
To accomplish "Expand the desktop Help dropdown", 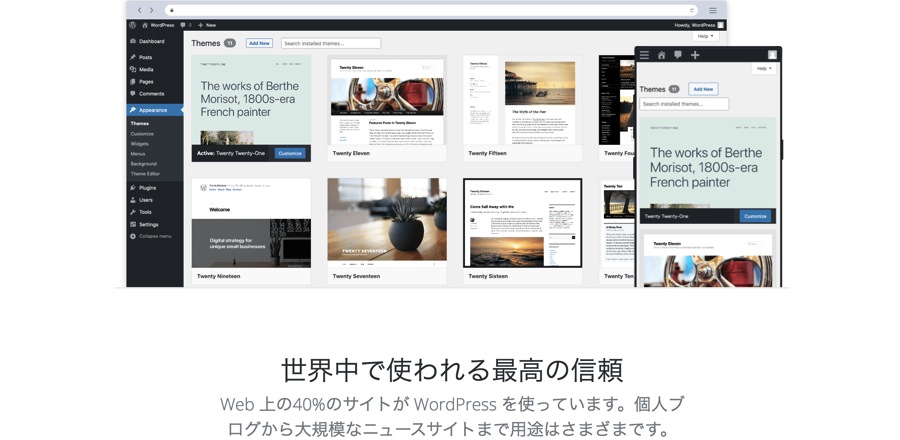I will pyautogui.click(x=705, y=36).
